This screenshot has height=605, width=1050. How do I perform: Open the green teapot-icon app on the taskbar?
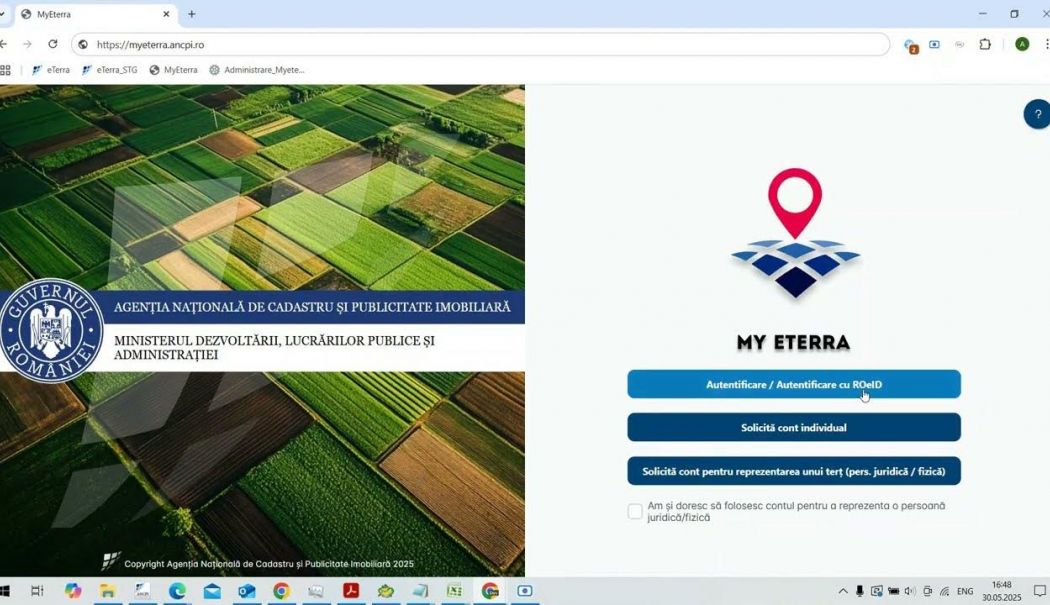click(x=385, y=591)
